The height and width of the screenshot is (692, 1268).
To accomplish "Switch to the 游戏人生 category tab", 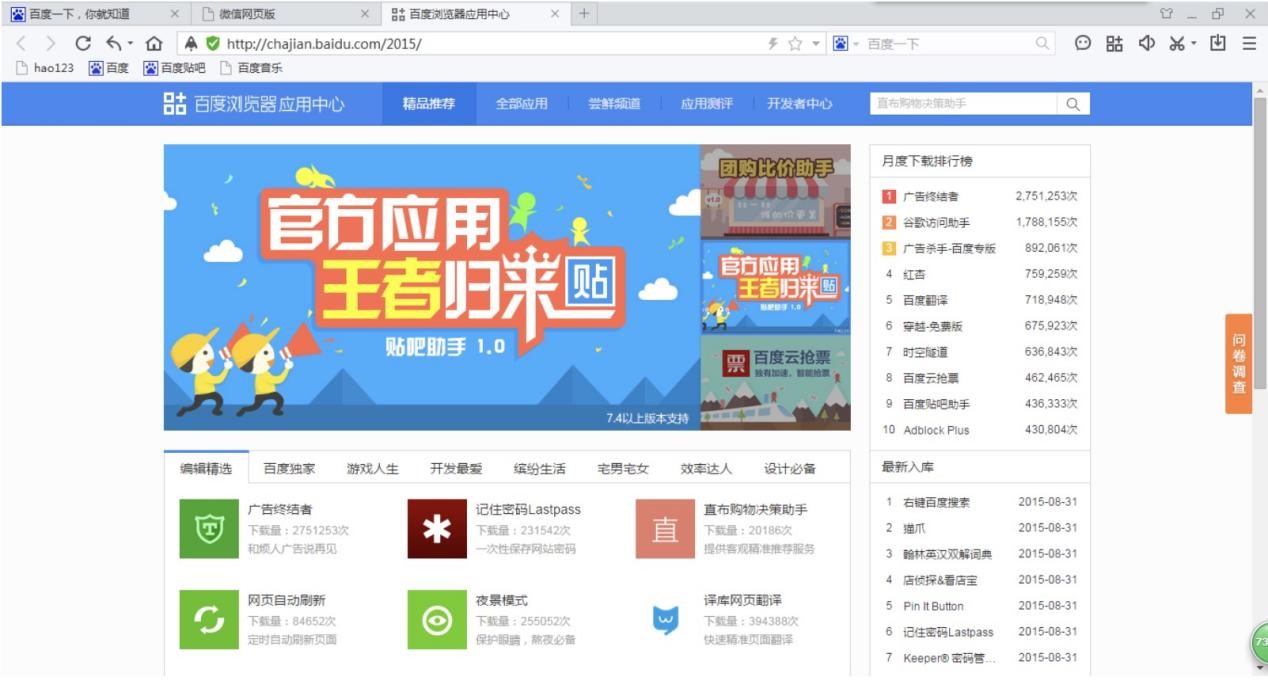I will tap(373, 469).
